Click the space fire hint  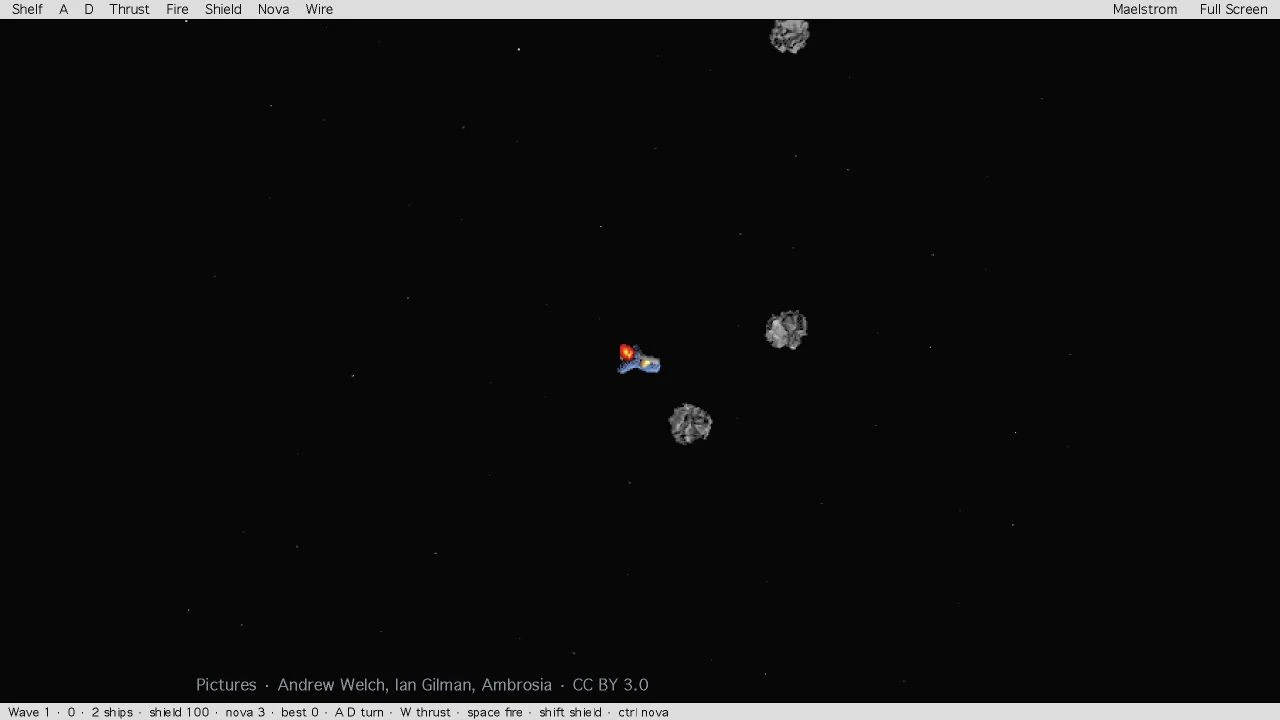[495, 712]
